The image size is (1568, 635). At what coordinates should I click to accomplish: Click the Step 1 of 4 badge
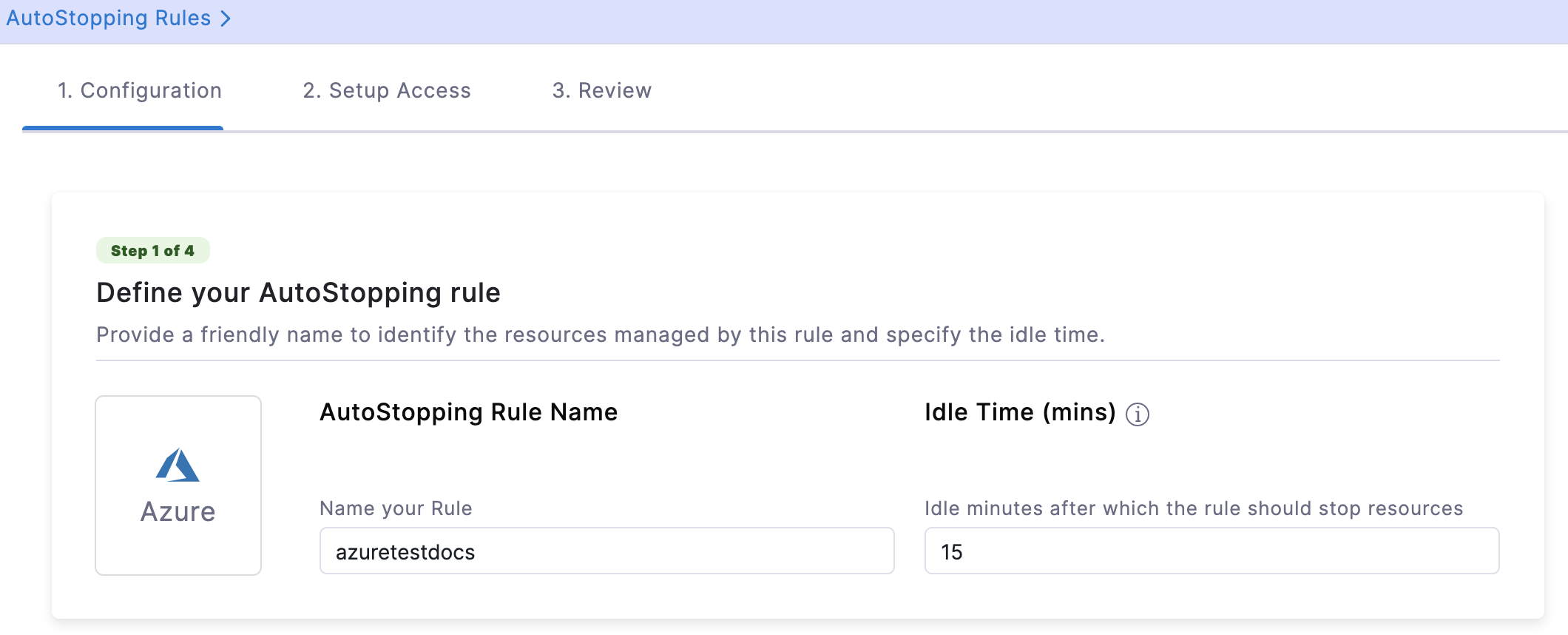(152, 251)
